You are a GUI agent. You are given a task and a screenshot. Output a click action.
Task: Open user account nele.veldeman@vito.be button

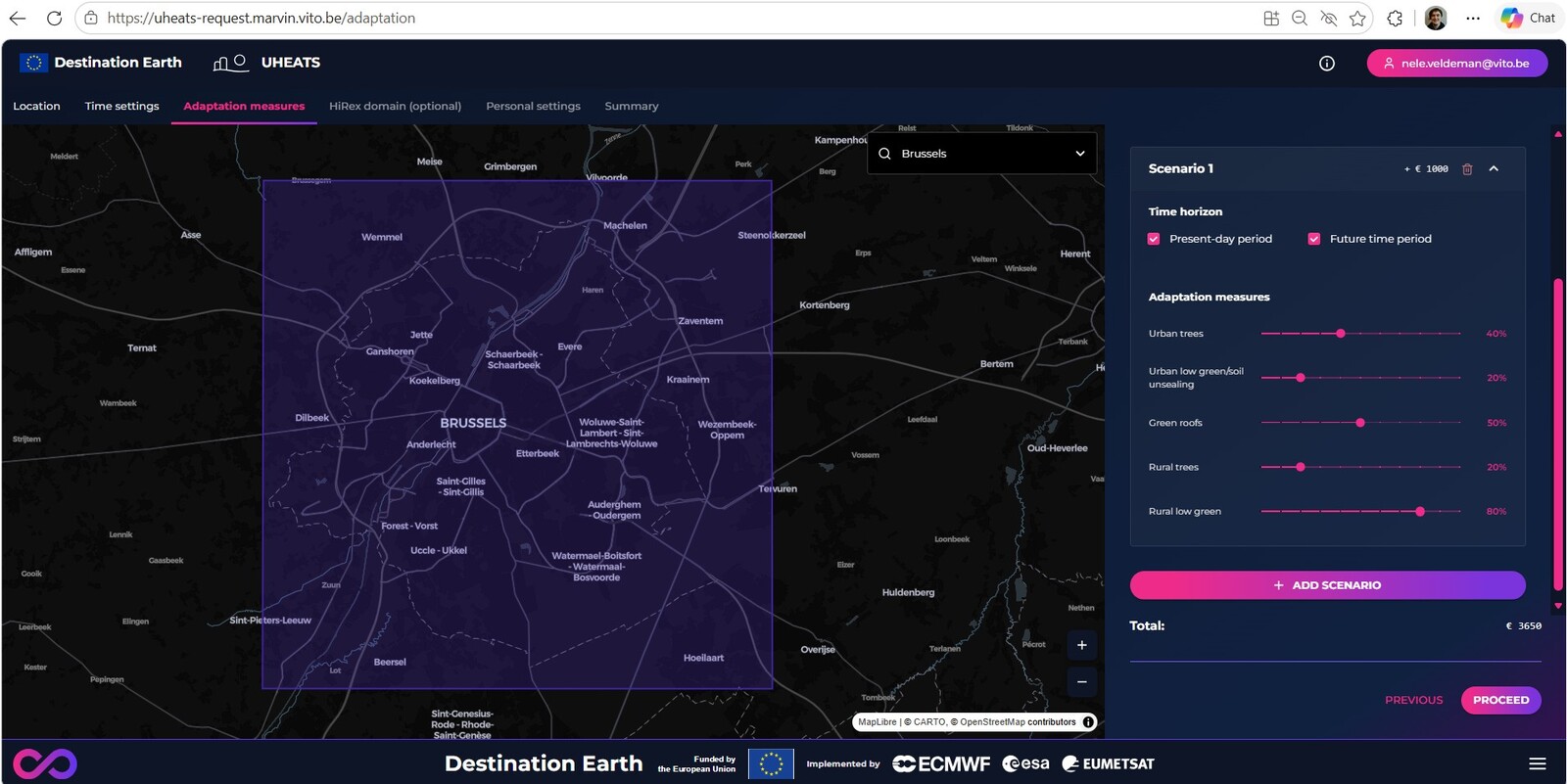click(1457, 63)
